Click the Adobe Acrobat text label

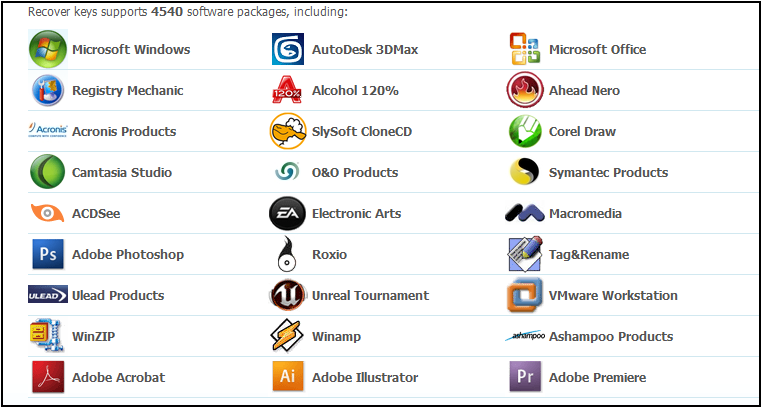(x=118, y=377)
